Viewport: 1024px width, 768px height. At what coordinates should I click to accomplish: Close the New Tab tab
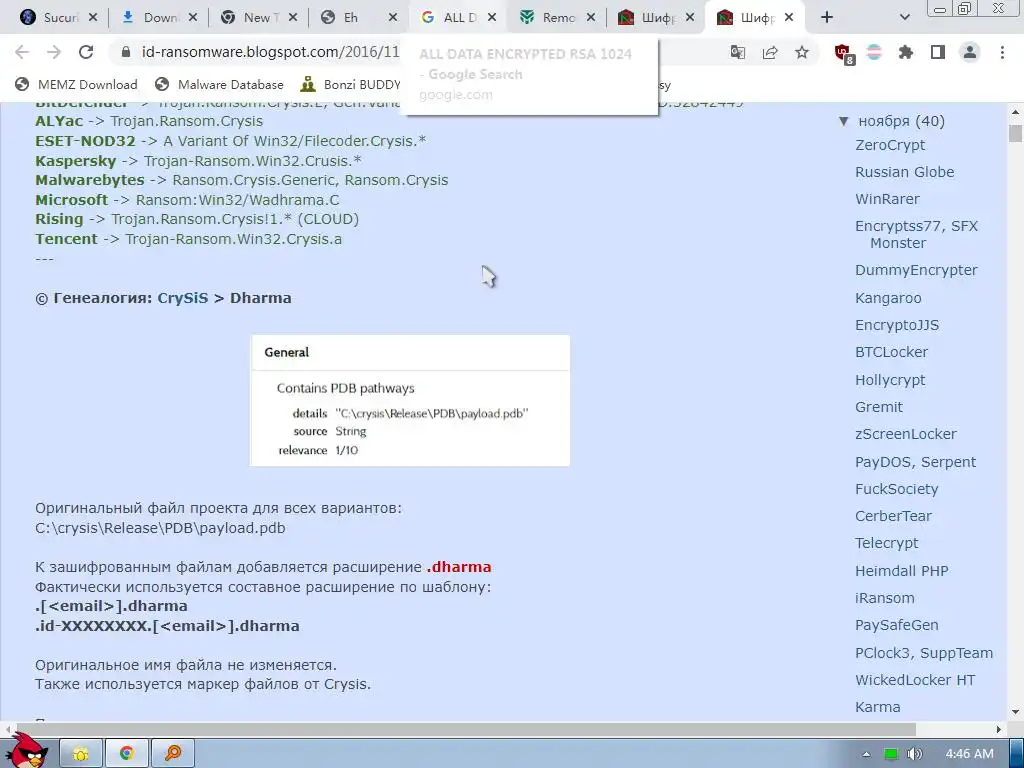tap(293, 18)
